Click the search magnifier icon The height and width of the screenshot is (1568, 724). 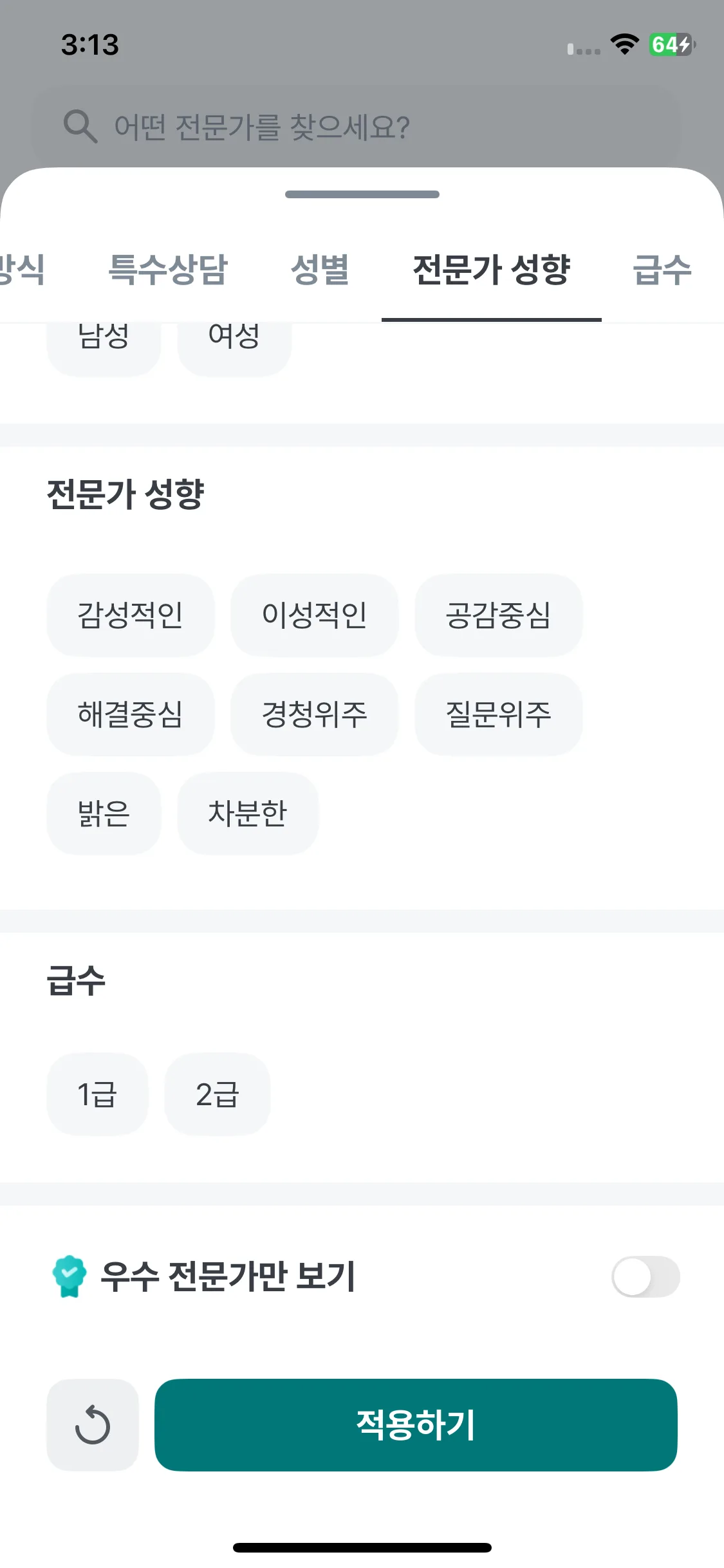point(80,126)
